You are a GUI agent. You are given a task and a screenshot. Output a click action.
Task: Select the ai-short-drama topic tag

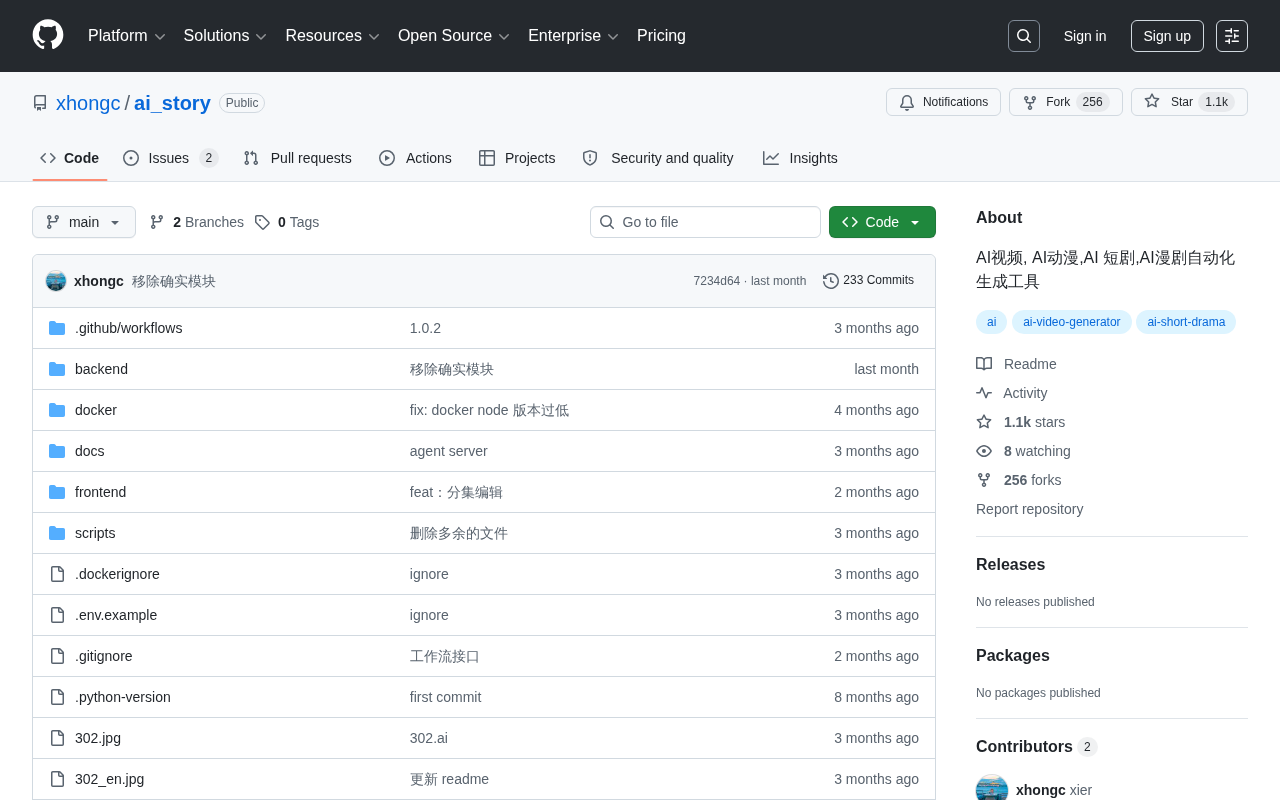click(1186, 322)
